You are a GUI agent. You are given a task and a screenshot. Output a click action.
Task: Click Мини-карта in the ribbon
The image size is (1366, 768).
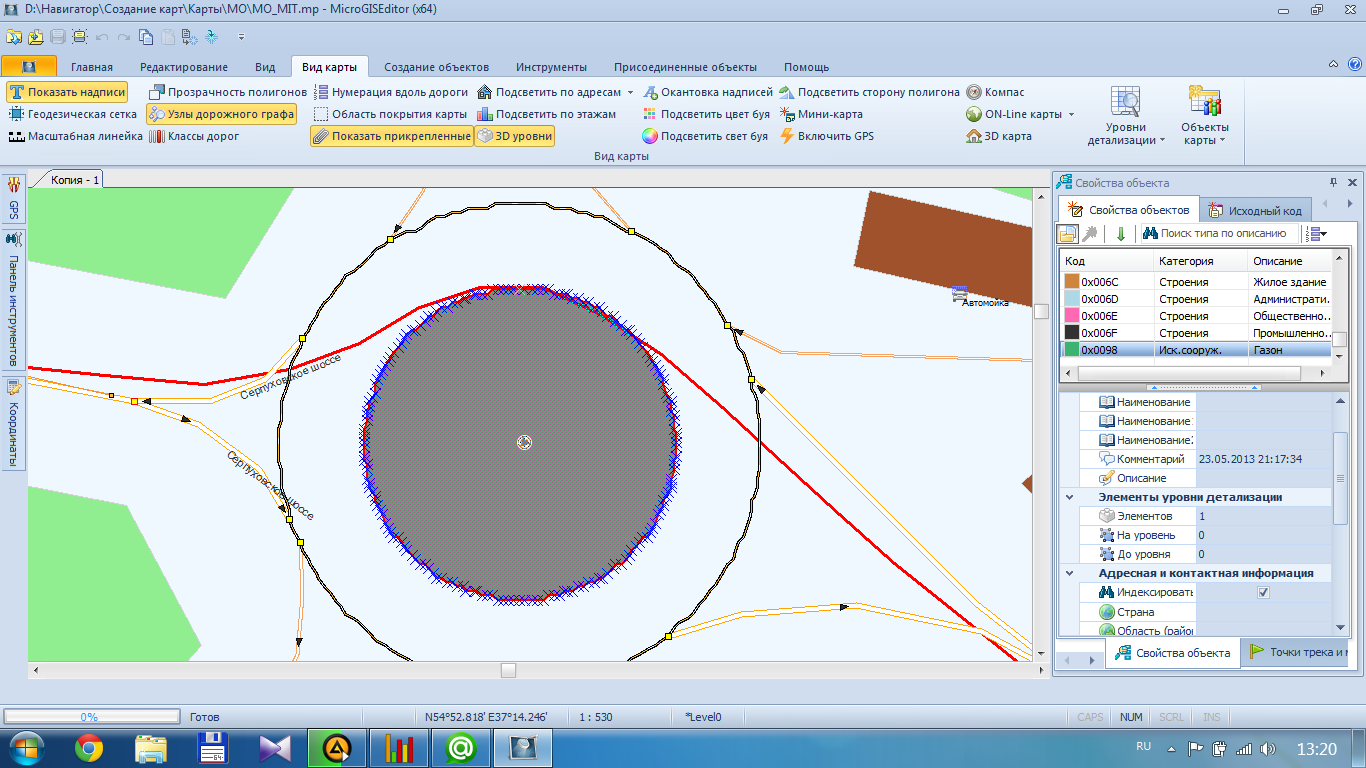click(829, 114)
